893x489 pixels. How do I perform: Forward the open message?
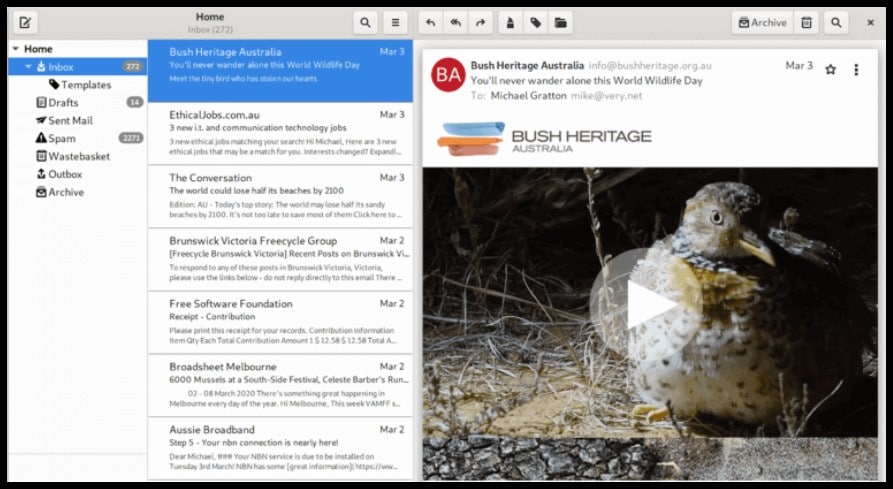[x=481, y=23]
